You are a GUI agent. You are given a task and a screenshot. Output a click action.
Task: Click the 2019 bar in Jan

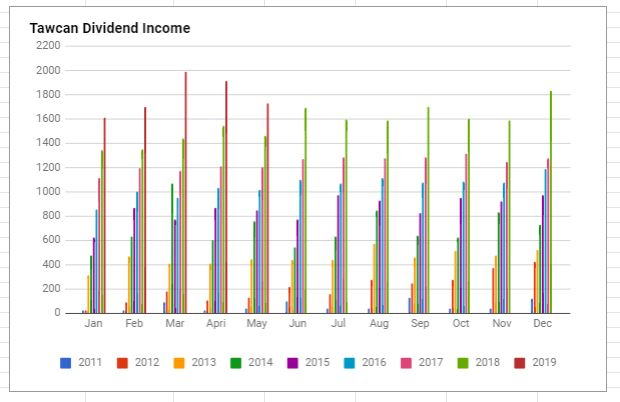(x=104, y=220)
